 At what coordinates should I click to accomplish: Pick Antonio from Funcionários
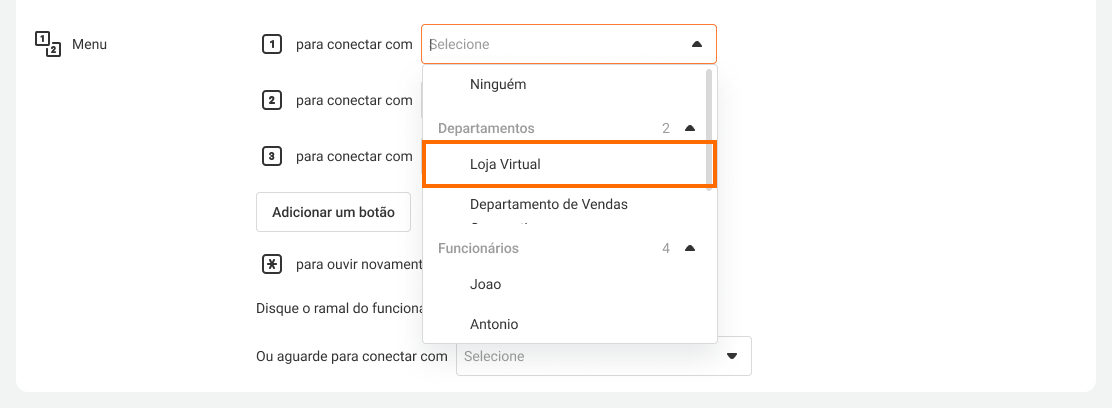pyautogui.click(x=494, y=324)
